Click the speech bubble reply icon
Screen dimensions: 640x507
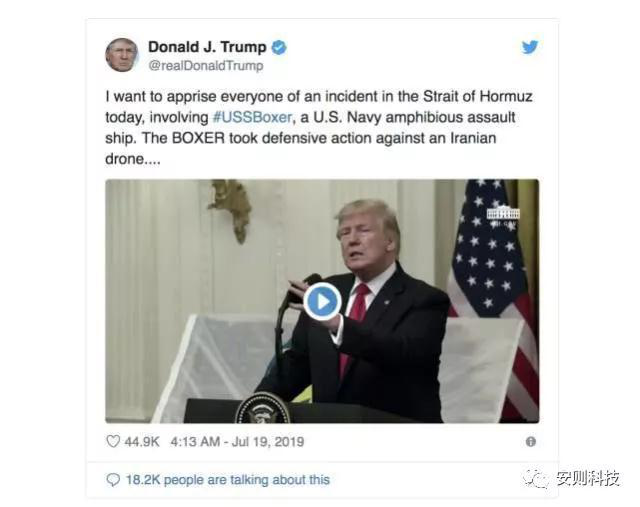pyautogui.click(x=113, y=480)
